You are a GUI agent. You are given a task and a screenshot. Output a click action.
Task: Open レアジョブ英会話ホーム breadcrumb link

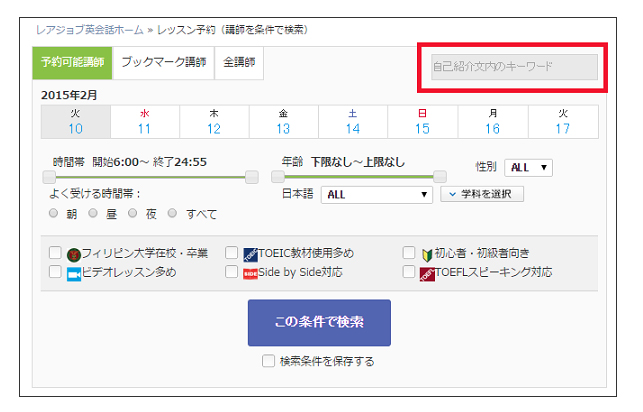coord(90,30)
